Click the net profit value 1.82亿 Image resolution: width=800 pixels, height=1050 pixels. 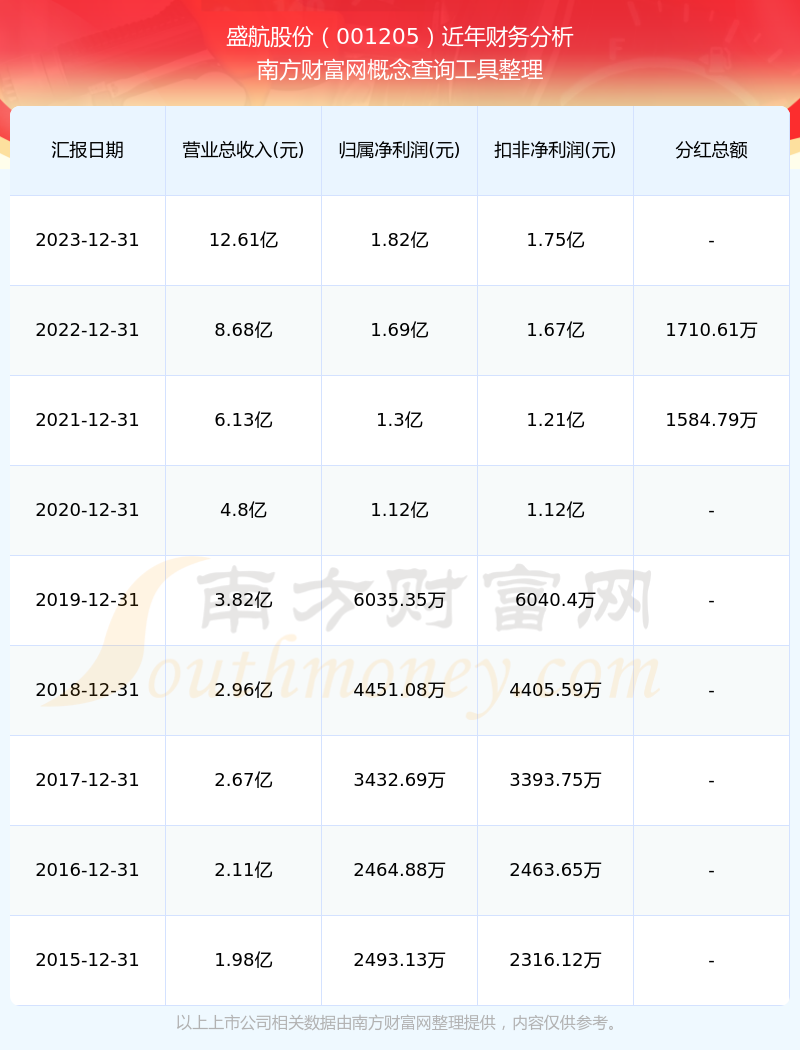pos(400,240)
